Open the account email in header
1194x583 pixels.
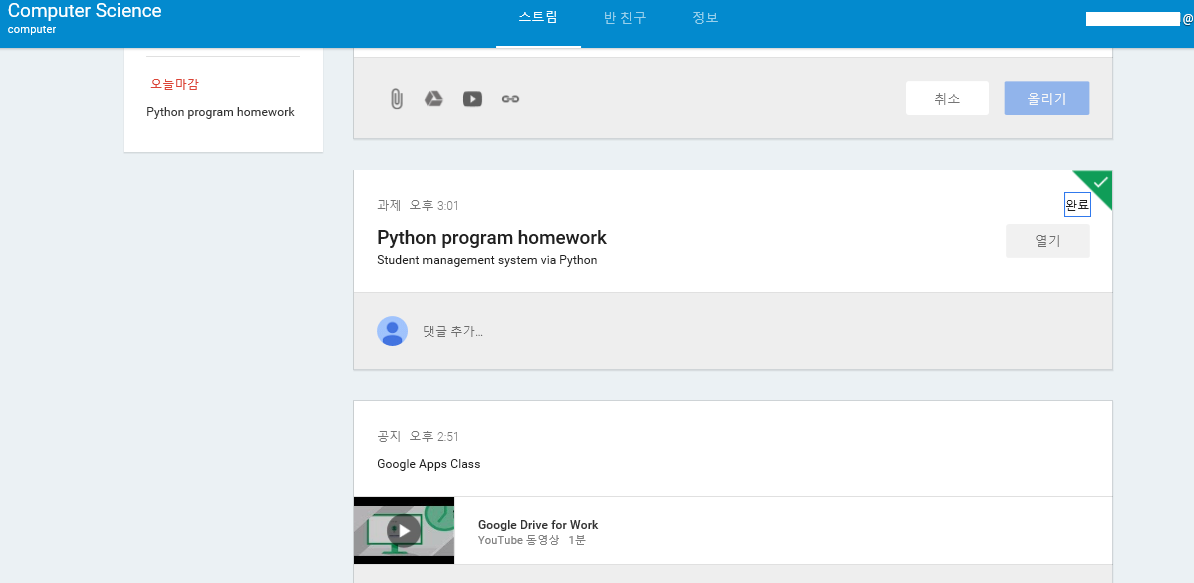(1139, 19)
